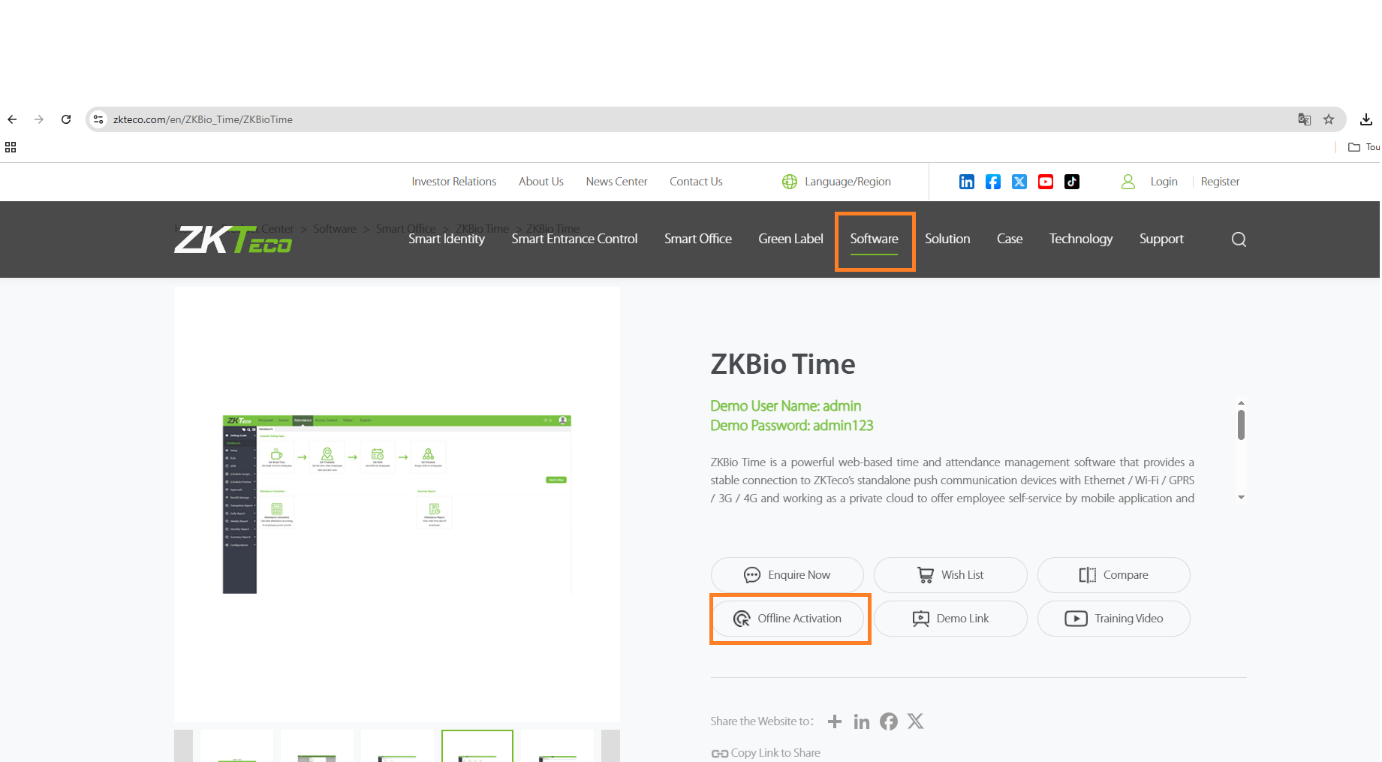Click the plus icon to share more
The height and width of the screenshot is (762, 1382).
pyautogui.click(x=835, y=721)
